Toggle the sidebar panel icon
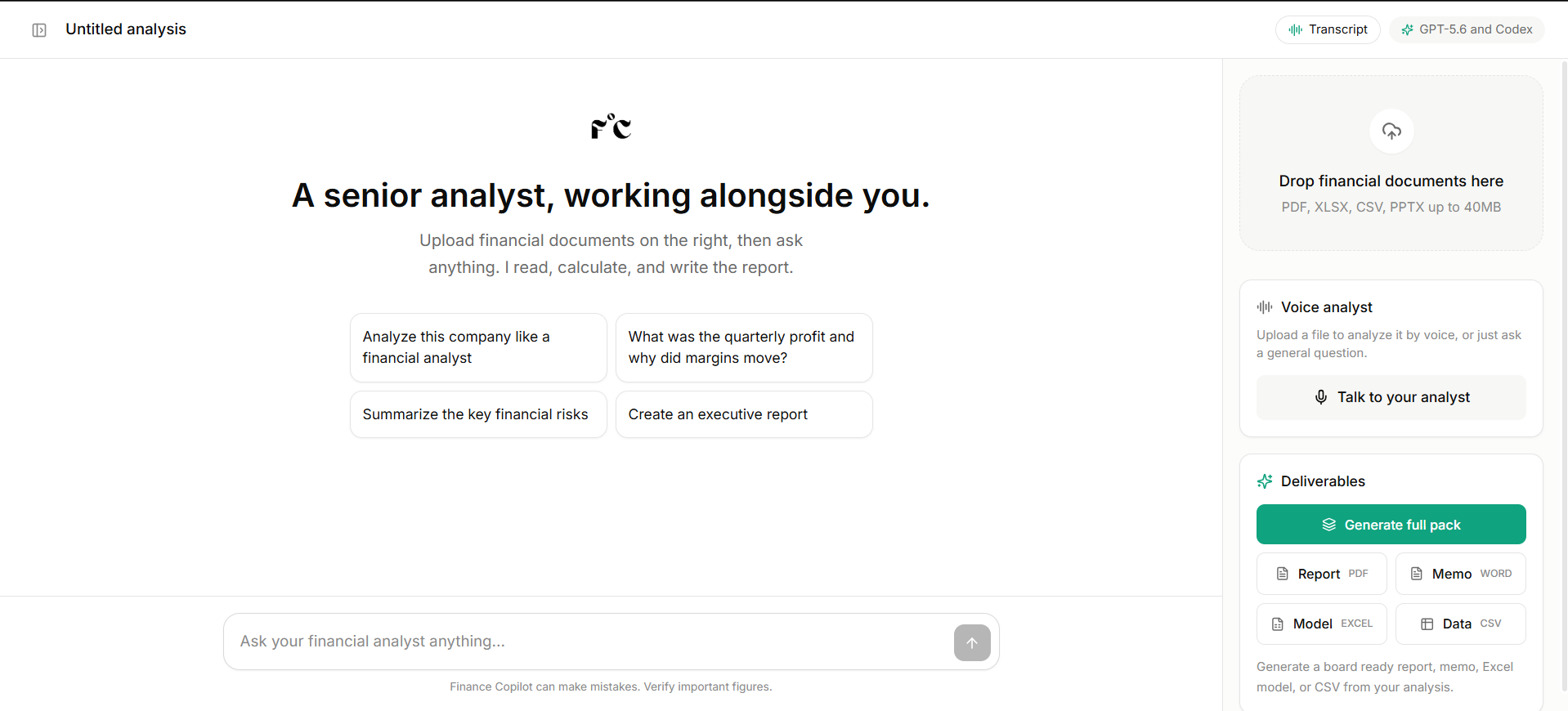The image size is (1568, 711). (x=39, y=30)
